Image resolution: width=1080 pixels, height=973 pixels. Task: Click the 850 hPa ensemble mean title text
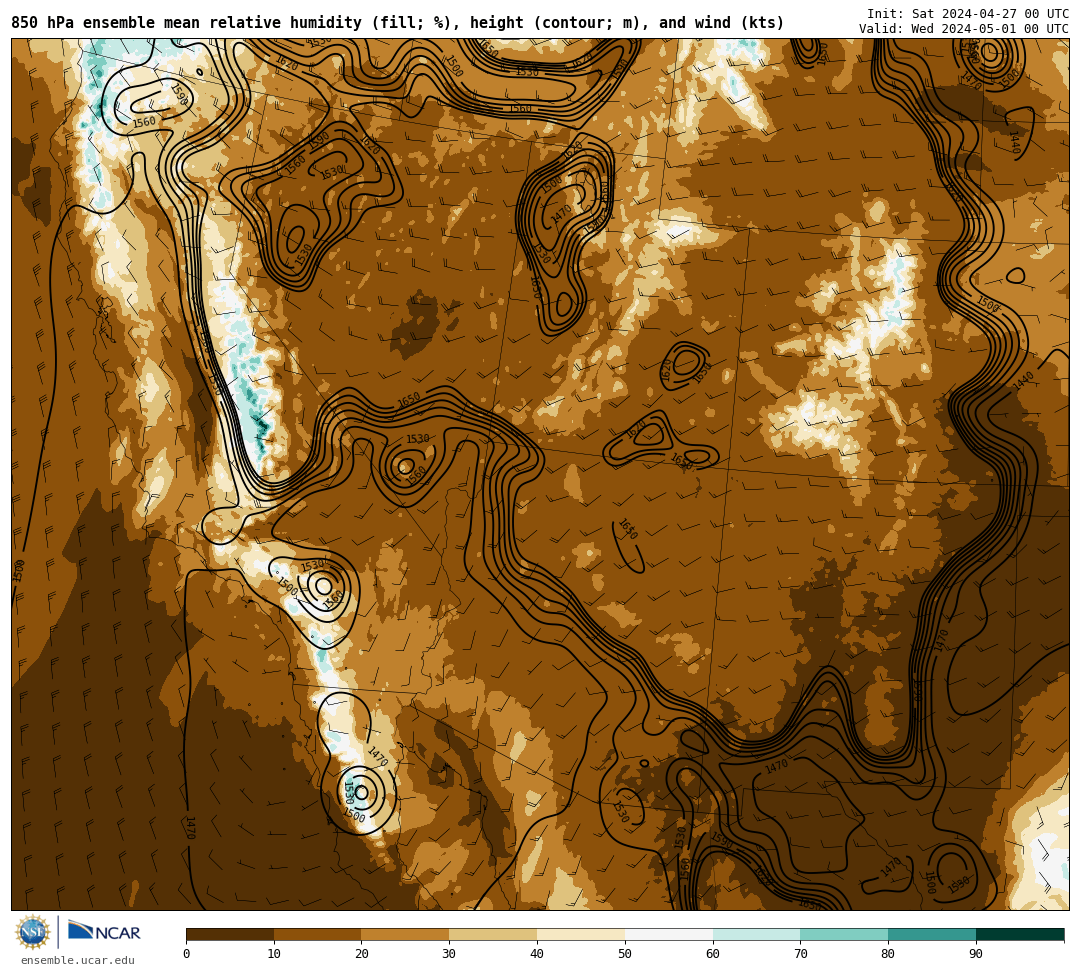point(397,23)
